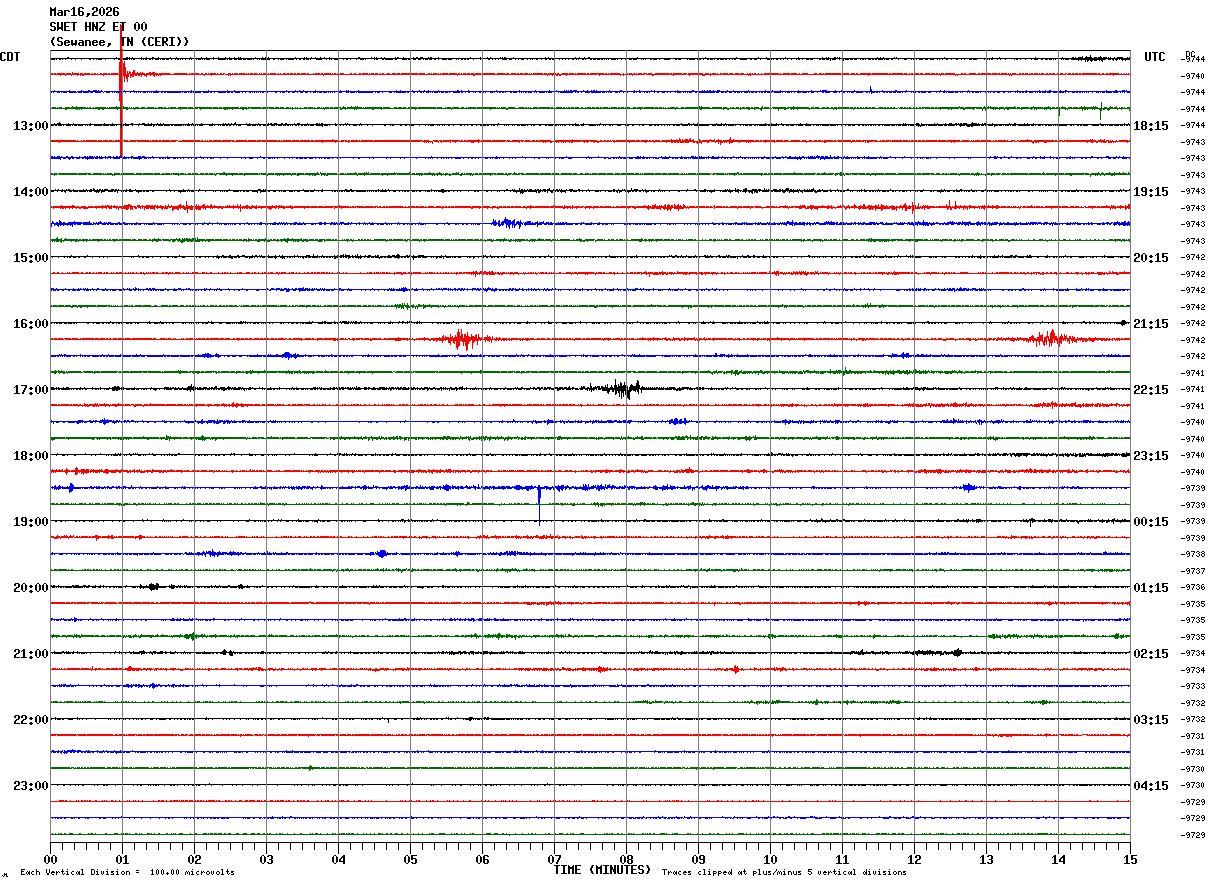Click the 02:15 UTC time label
Viewport: 1210px width, 886px height.
(1151, 654)
